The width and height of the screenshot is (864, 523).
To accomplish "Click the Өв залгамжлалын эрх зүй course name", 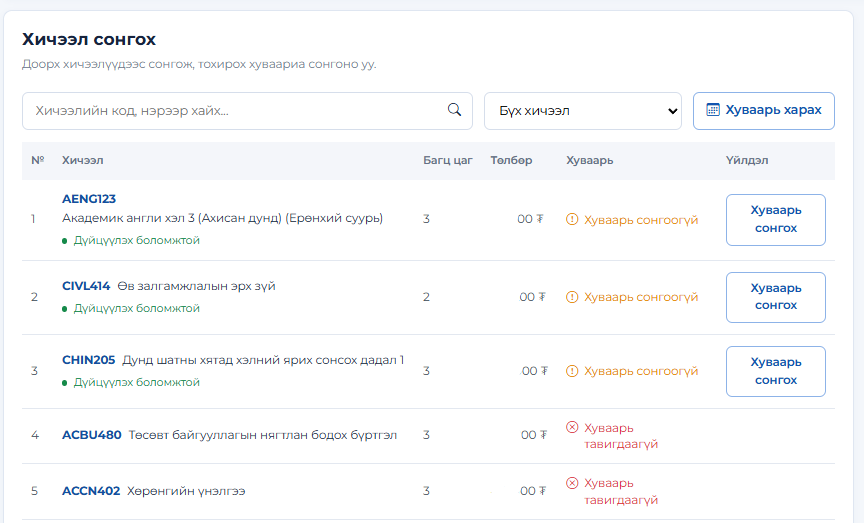I will tap(197, 286).
